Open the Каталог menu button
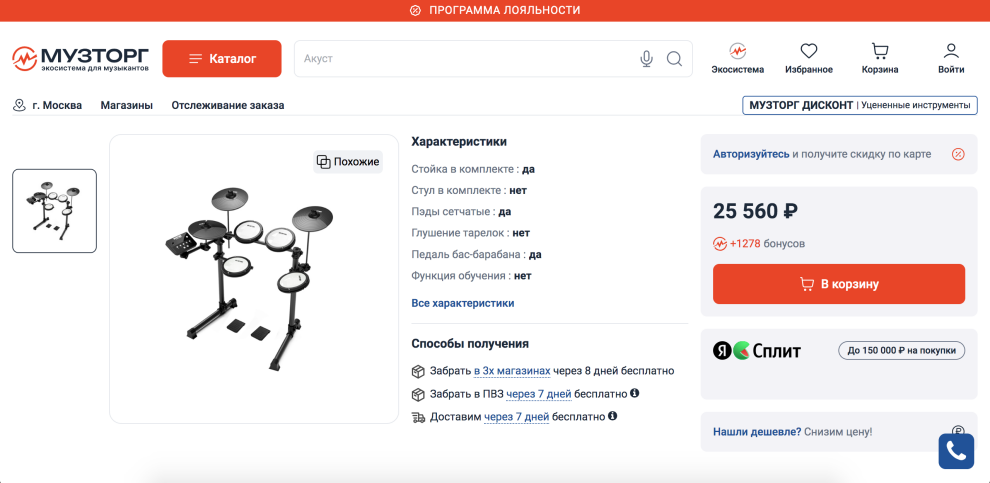 222,59
